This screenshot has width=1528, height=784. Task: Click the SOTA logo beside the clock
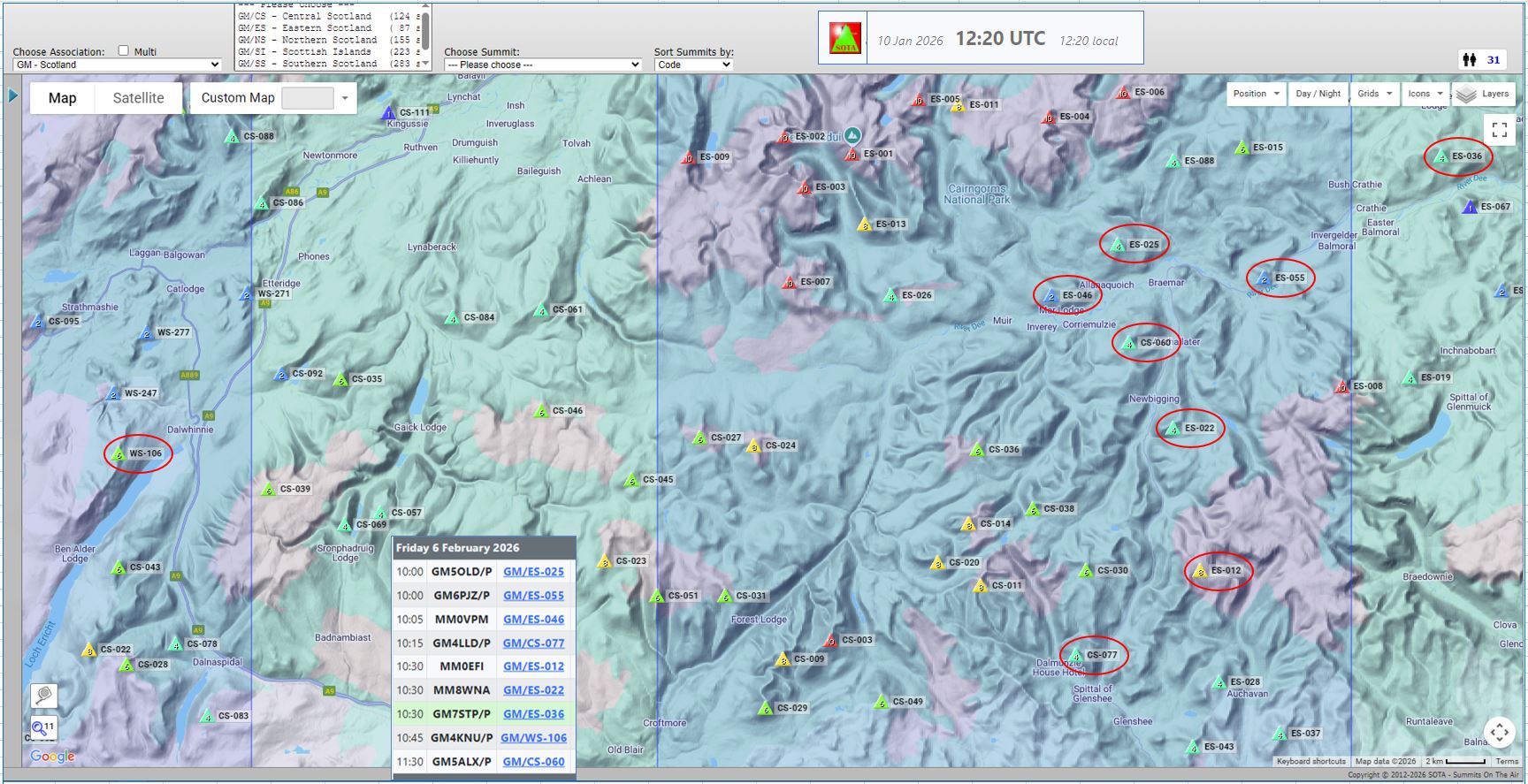844,38
